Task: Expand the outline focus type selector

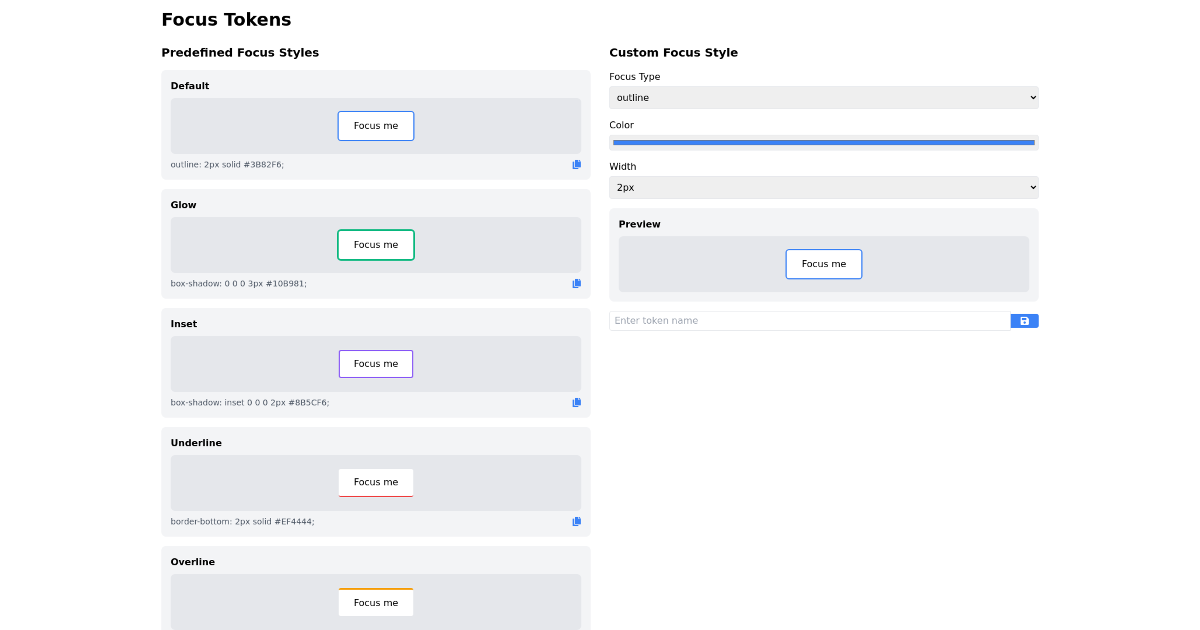Action: (x=823, y=97)
